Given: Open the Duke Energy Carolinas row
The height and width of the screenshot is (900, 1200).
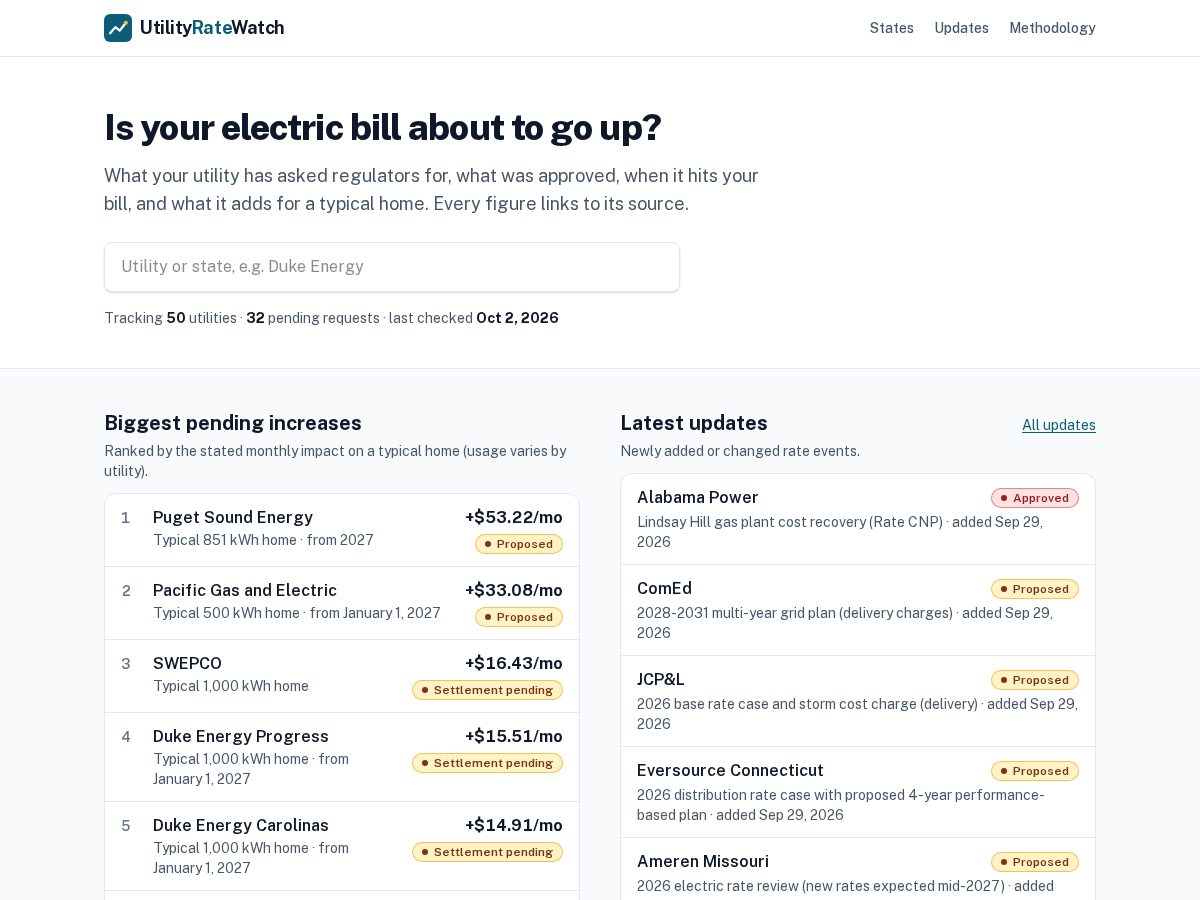Looking at the screenshot, I should (342, 846).
